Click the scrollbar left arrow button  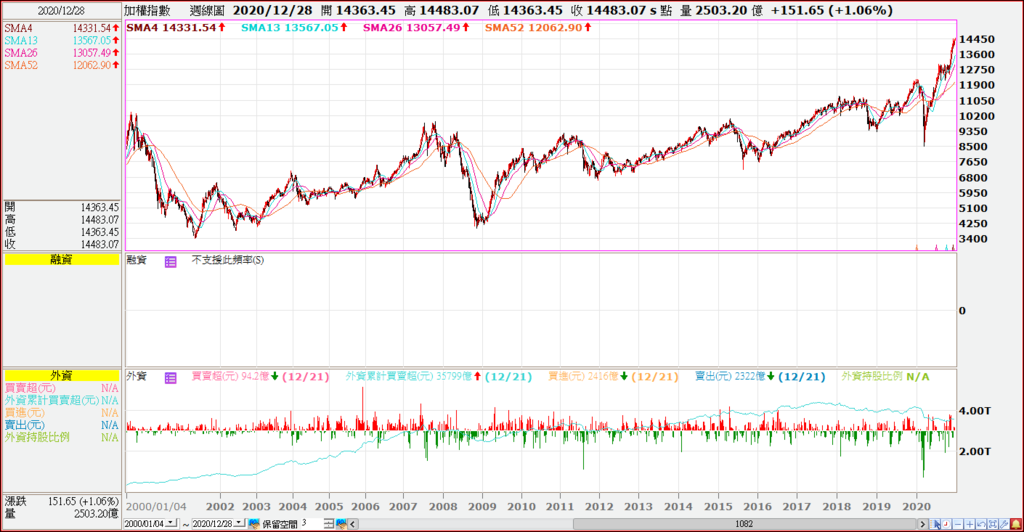(353, 524)
